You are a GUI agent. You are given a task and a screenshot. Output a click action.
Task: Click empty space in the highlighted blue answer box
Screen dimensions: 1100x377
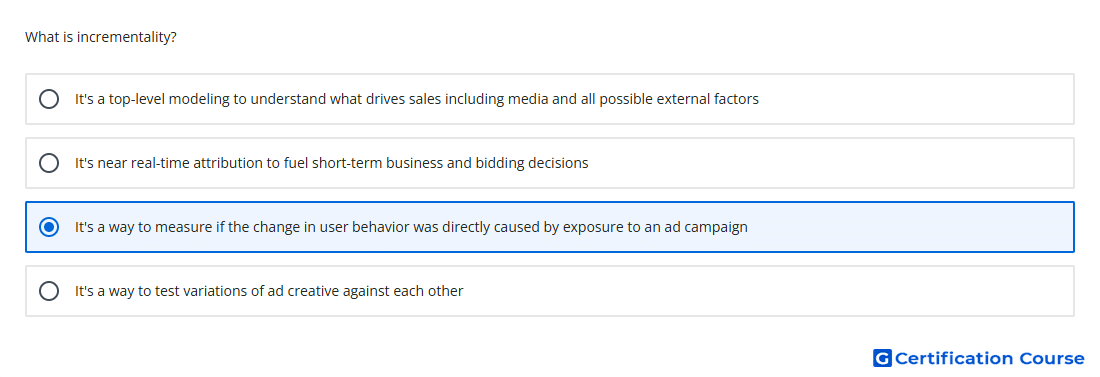[x=912, y=227]
